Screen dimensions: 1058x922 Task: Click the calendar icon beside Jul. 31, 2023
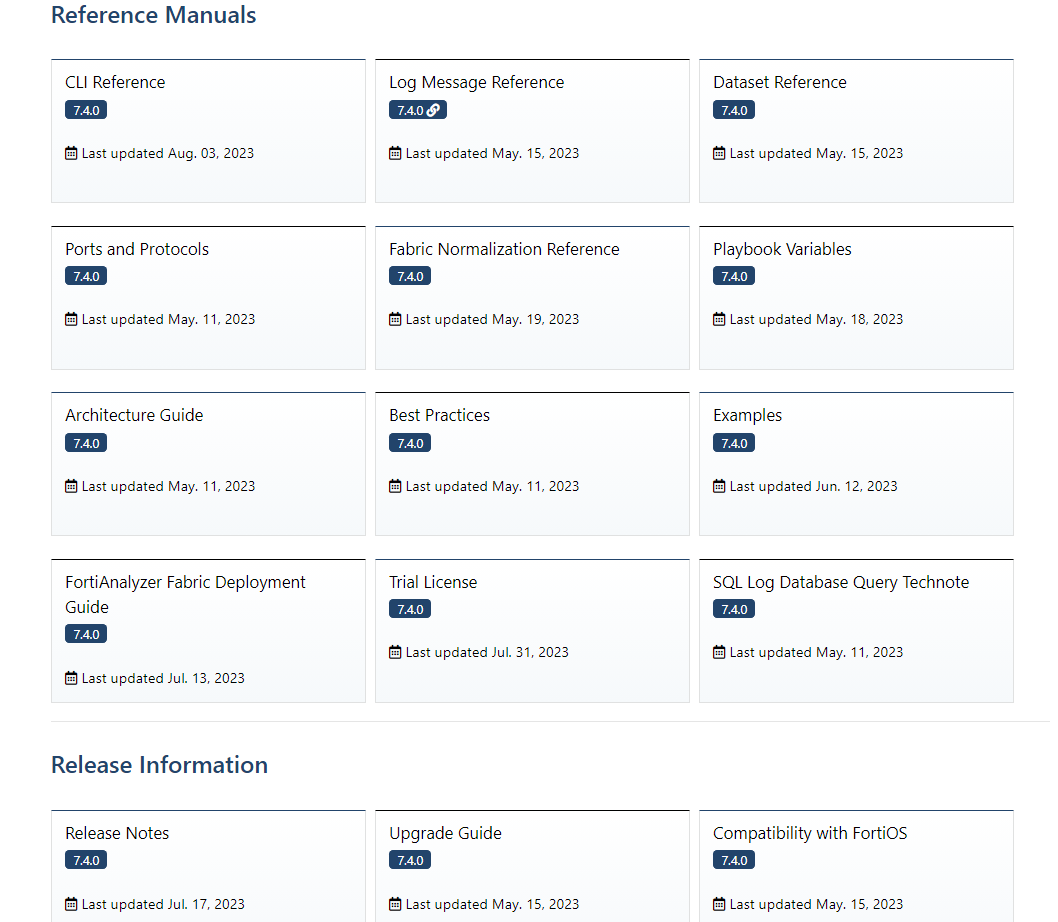point(395,652)
